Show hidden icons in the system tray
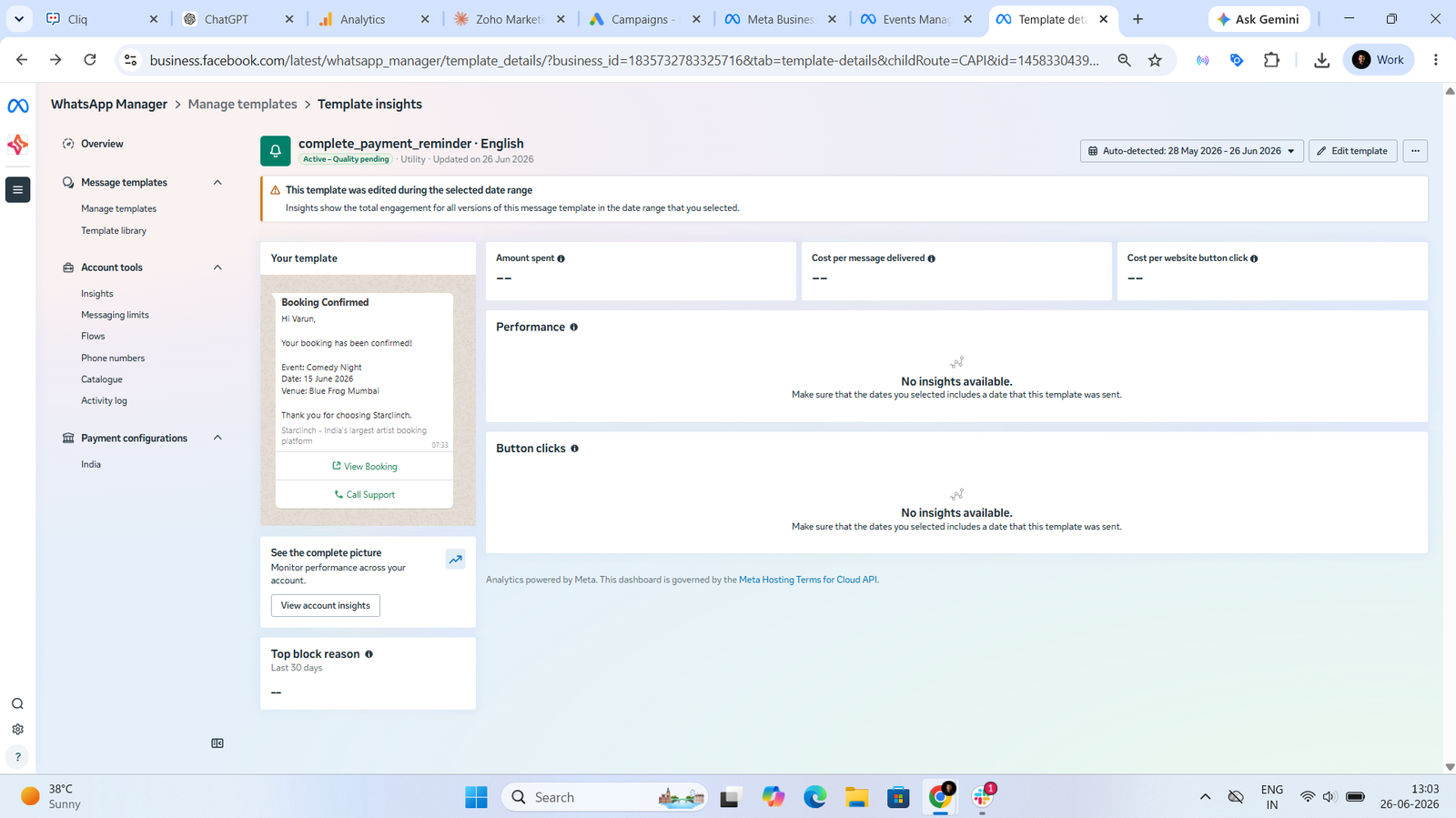This screenshot has height=818, width=1456. [1205, 797]
